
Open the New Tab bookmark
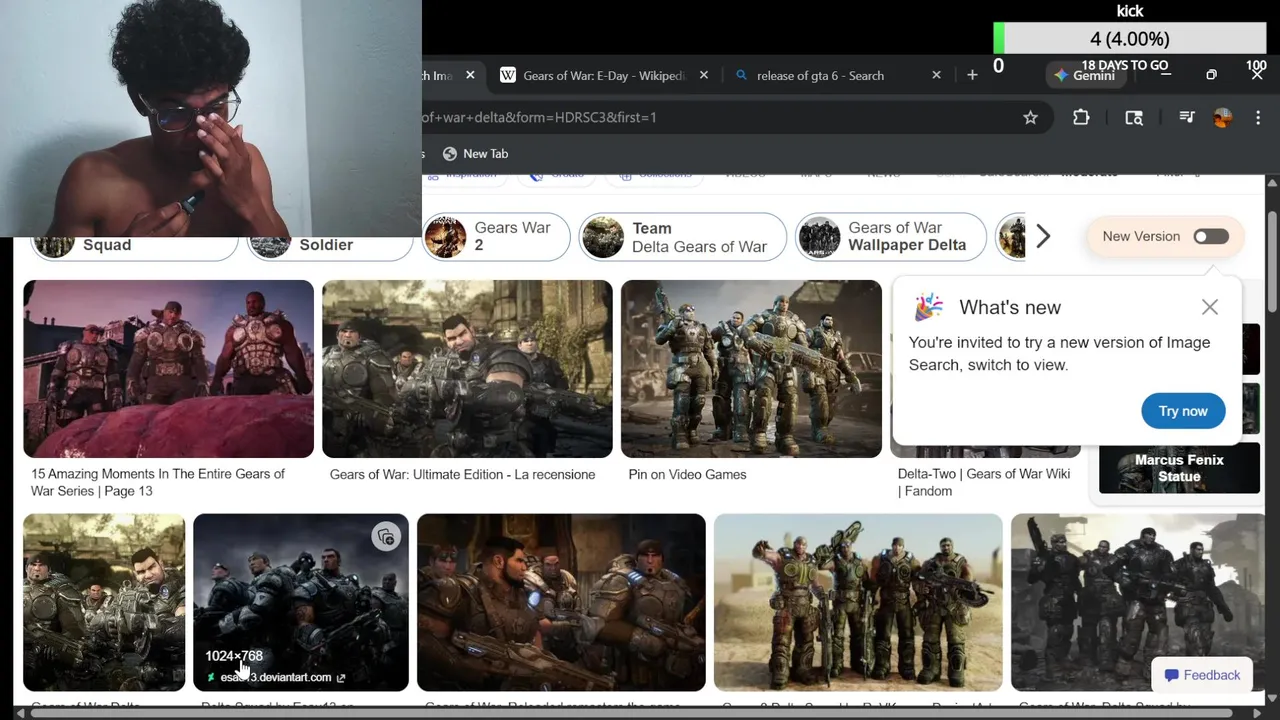pos(475,153)
